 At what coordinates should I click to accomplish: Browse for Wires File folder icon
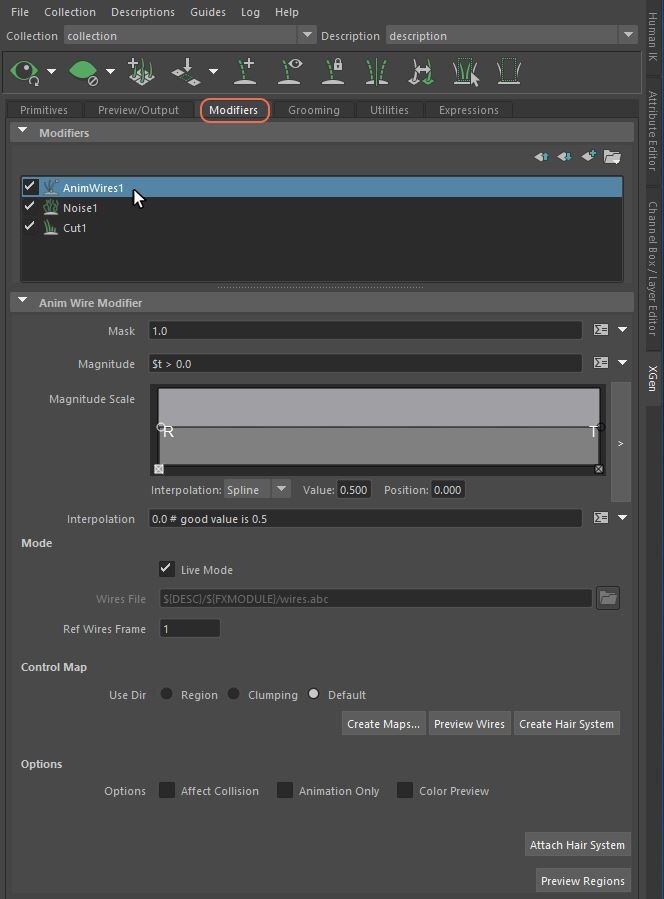coord(607,598)
